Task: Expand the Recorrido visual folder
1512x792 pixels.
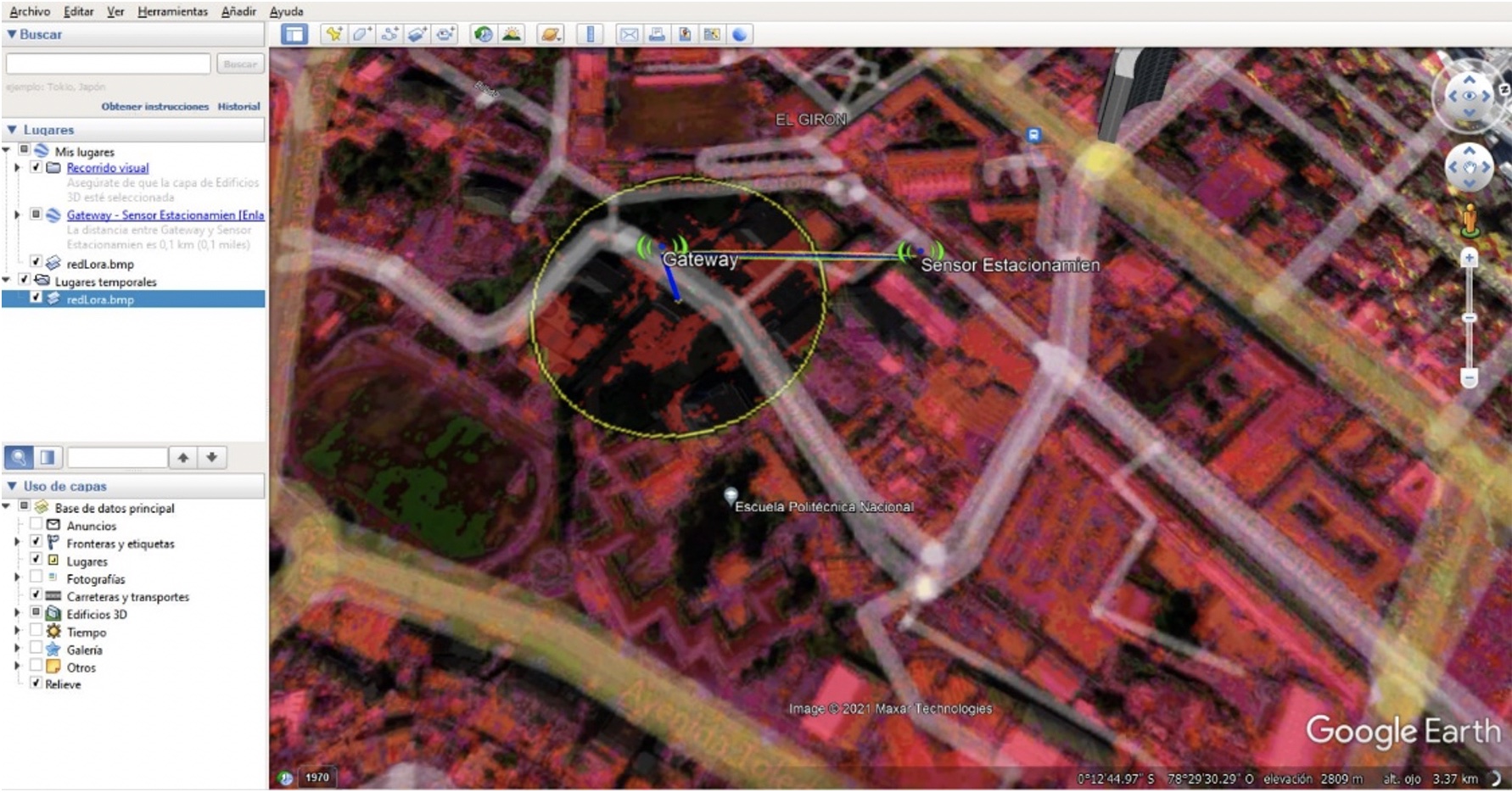Action: pyautogui.click(x=17, y=168)
